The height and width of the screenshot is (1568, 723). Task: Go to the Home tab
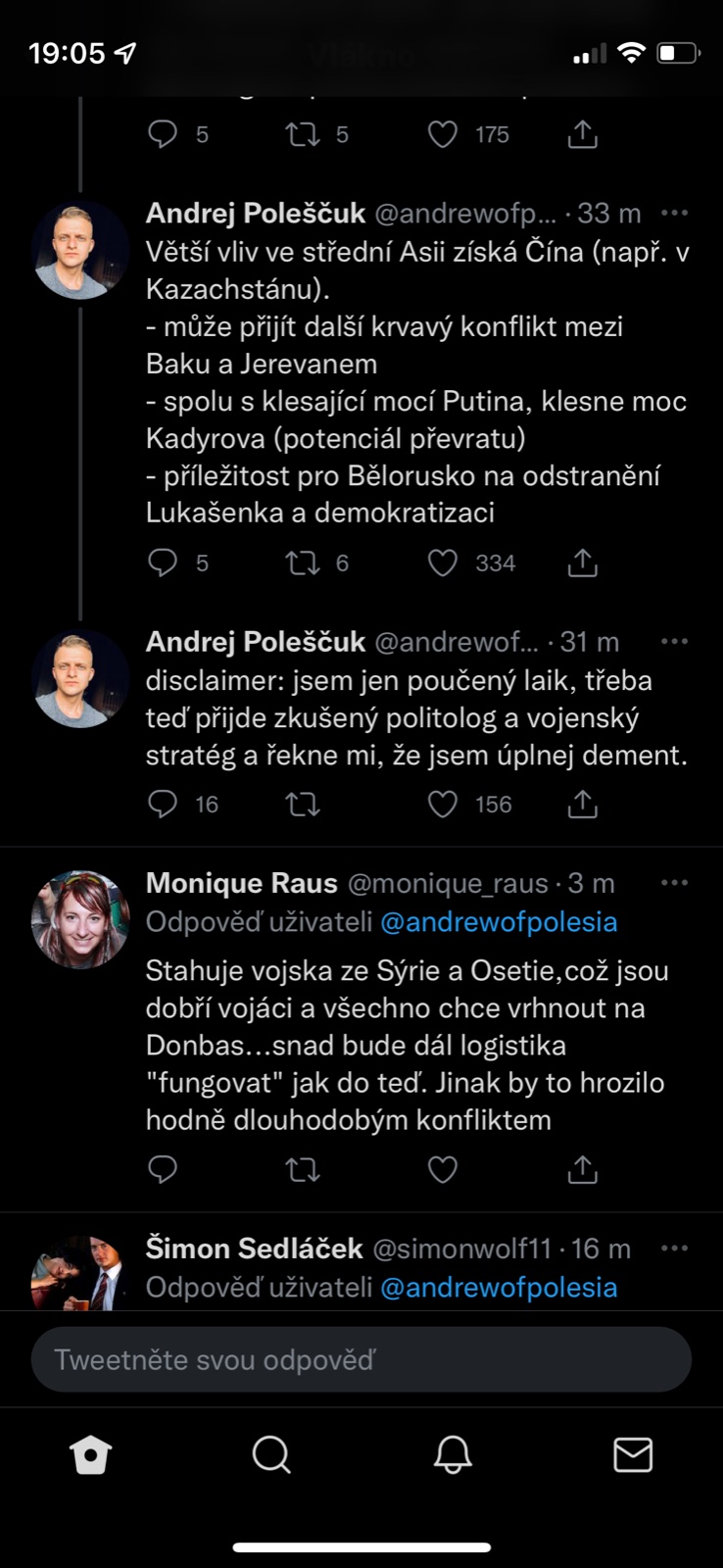pos(91,1455)
